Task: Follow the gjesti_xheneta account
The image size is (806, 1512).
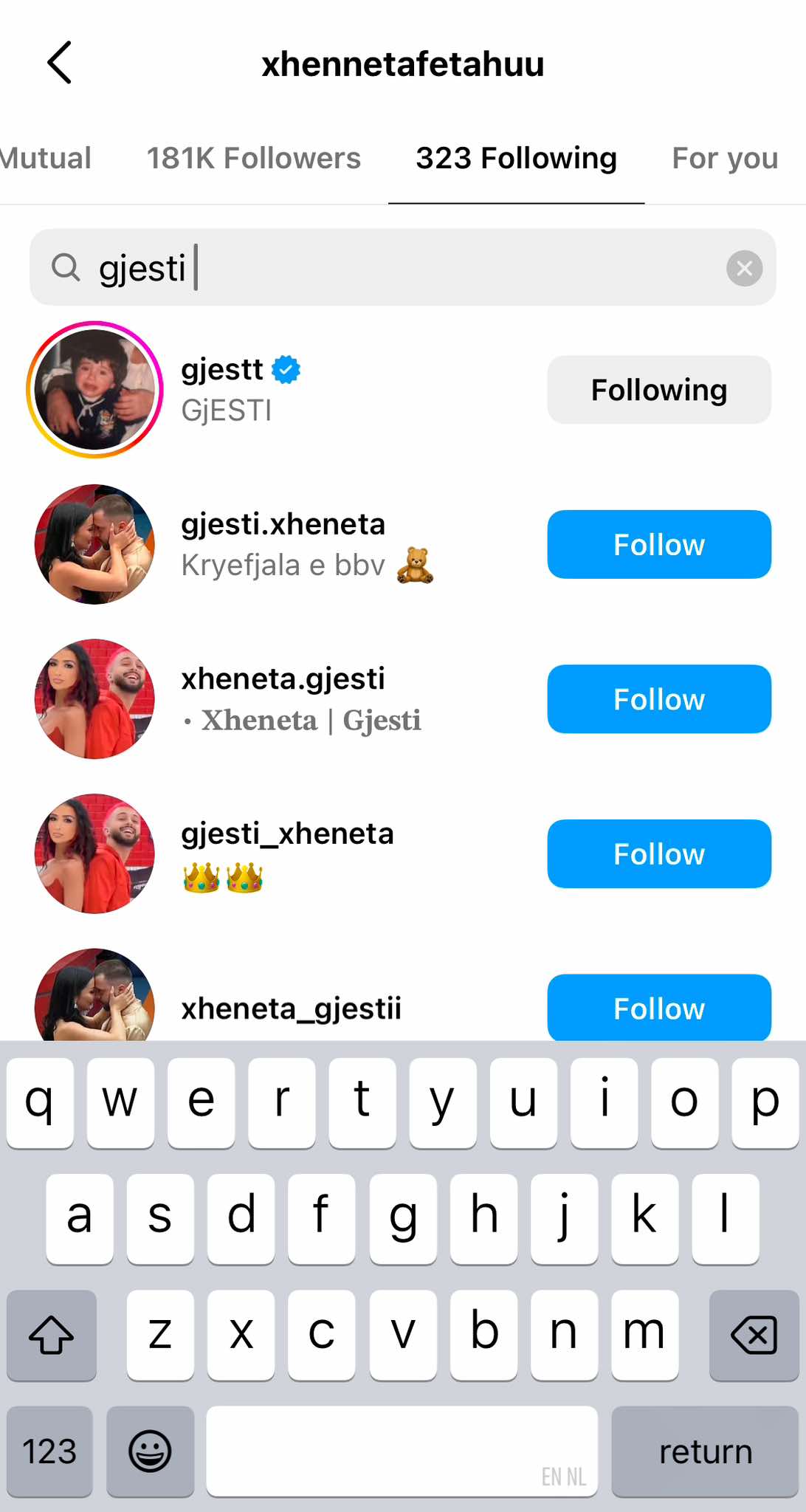Action: (x=658, y=854)
